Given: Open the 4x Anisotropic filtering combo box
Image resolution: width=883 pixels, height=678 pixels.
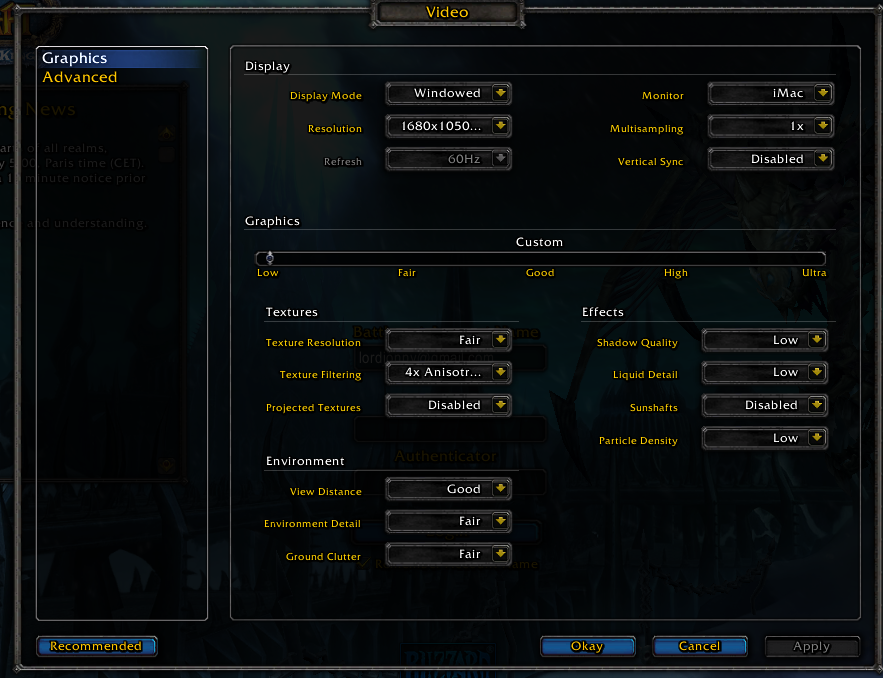Looking at the screenshot, I should click(448, 372).
